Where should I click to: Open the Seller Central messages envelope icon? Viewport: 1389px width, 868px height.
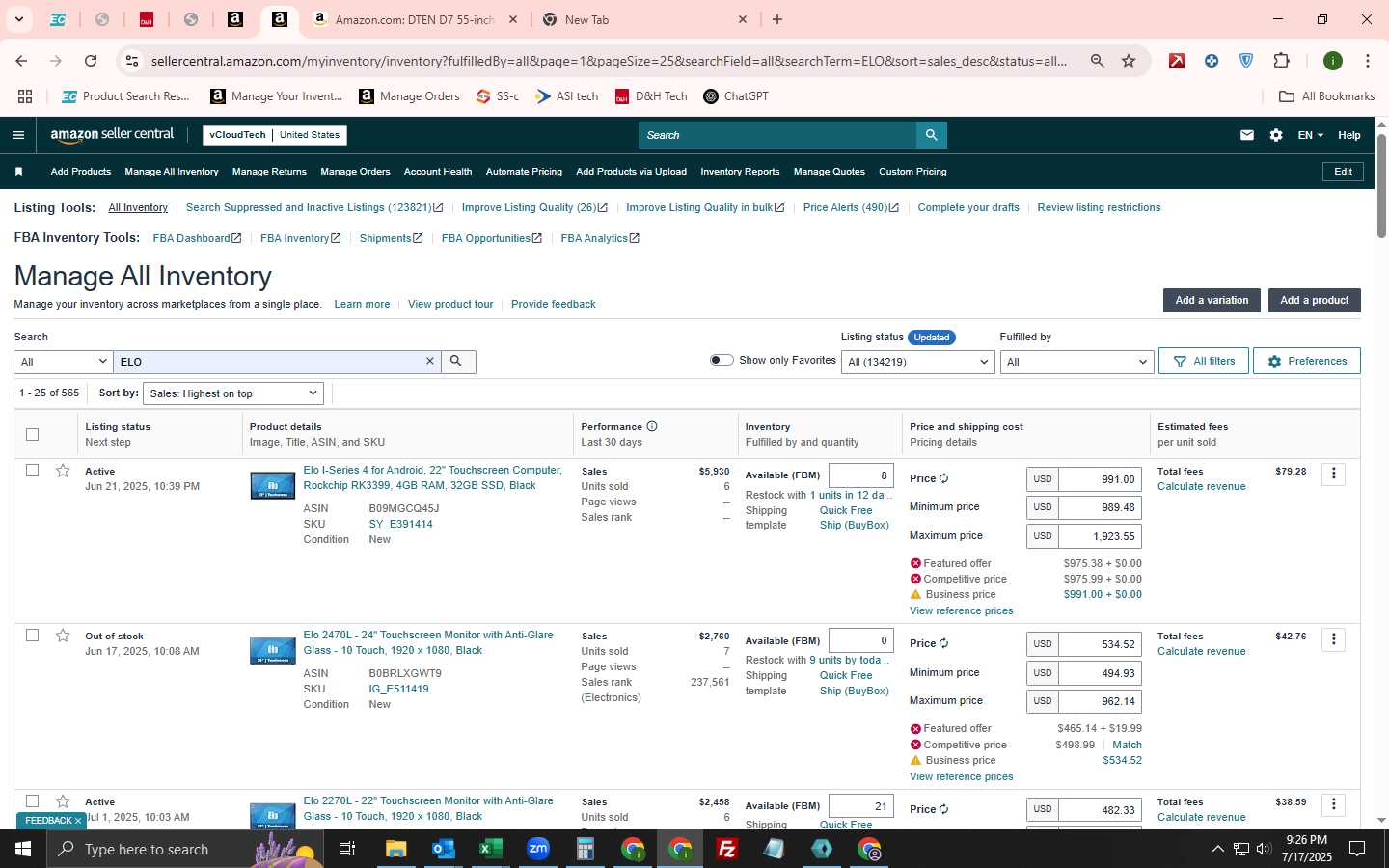(x=1247, y=135)
